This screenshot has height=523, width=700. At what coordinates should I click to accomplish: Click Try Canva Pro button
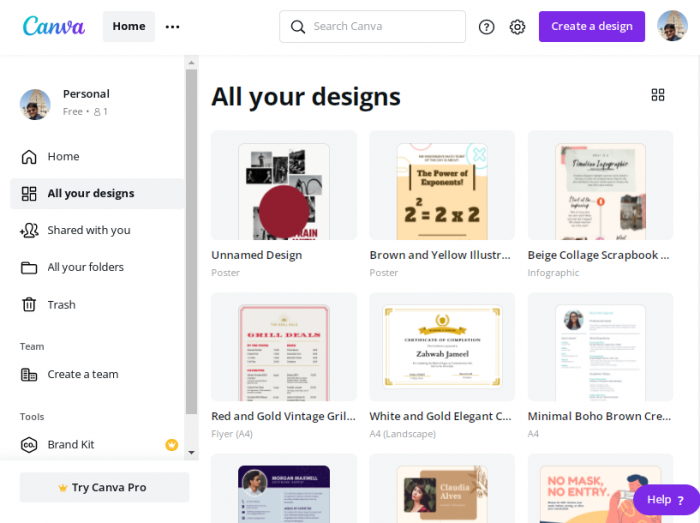click(x=104, y=488)
